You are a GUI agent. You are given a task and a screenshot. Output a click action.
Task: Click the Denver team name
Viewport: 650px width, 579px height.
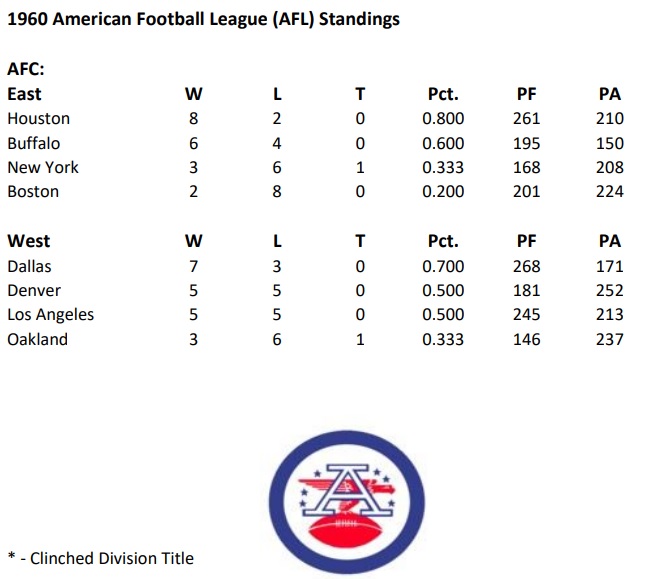[x=33, y=290]
